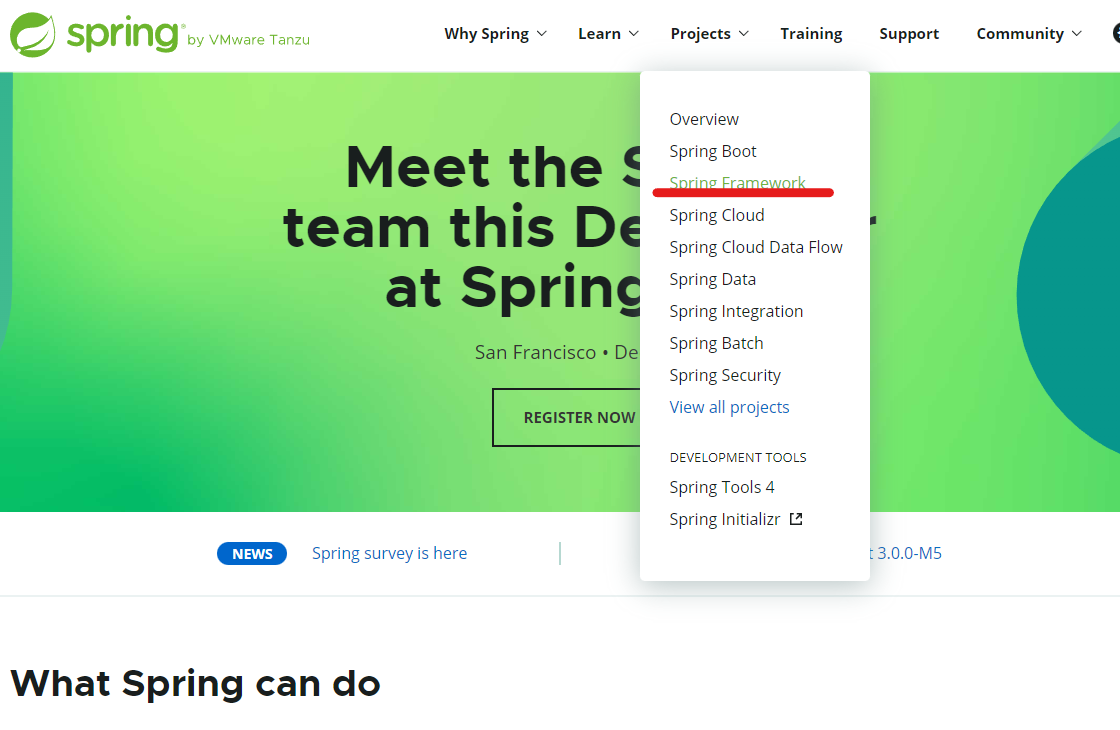Image resolution: width=1120 pixels, height=730 pixels.
Task: Open Spring Cloud project
Action: pyautogui.click(x=716, y=215)
